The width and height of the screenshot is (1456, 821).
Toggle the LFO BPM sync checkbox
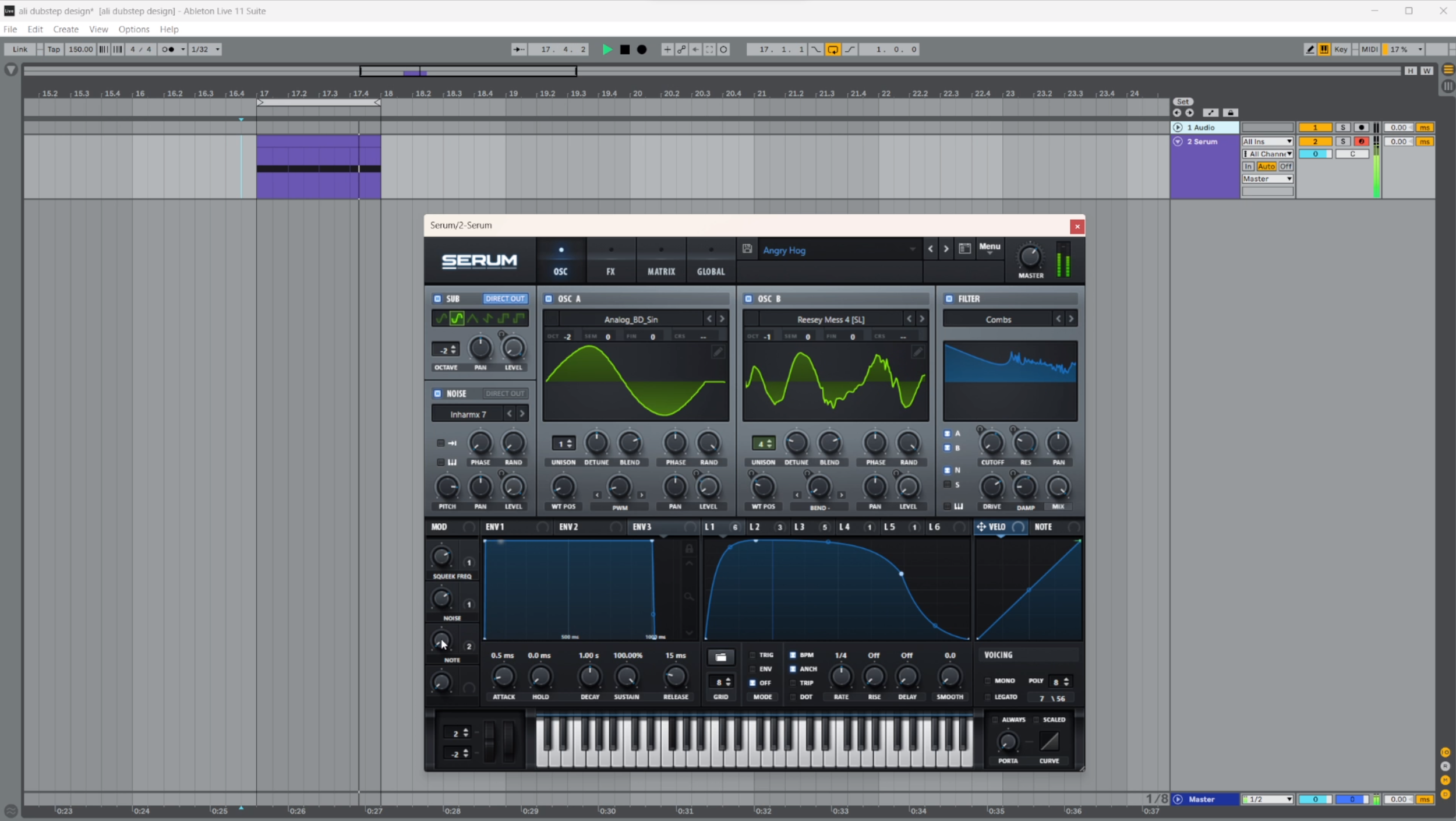coord(793,655)
